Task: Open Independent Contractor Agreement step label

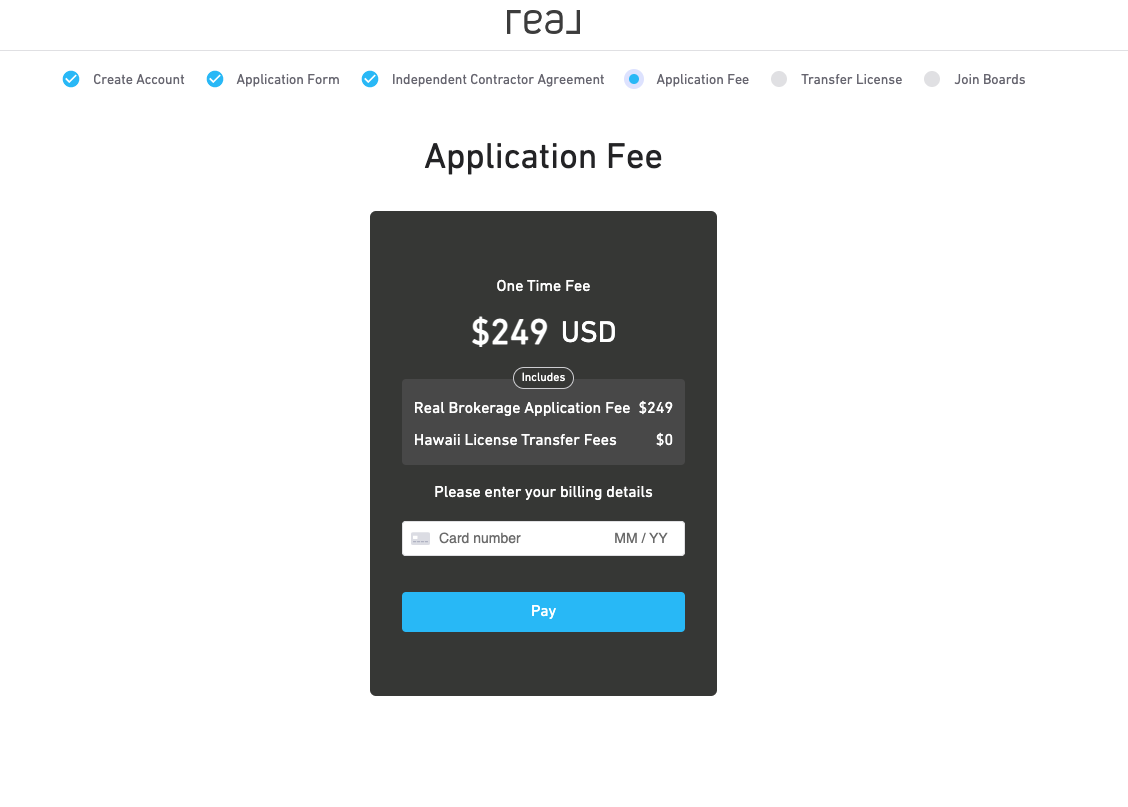Action: (498, 79)
